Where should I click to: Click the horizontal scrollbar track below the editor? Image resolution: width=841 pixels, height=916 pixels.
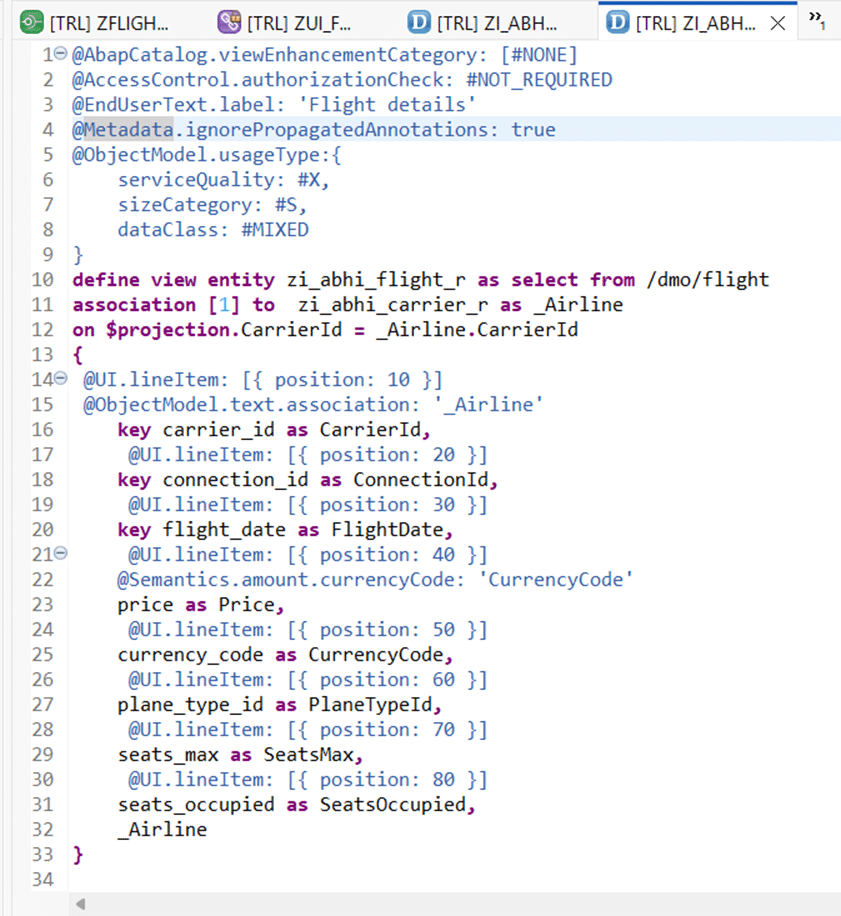[450, 904]
